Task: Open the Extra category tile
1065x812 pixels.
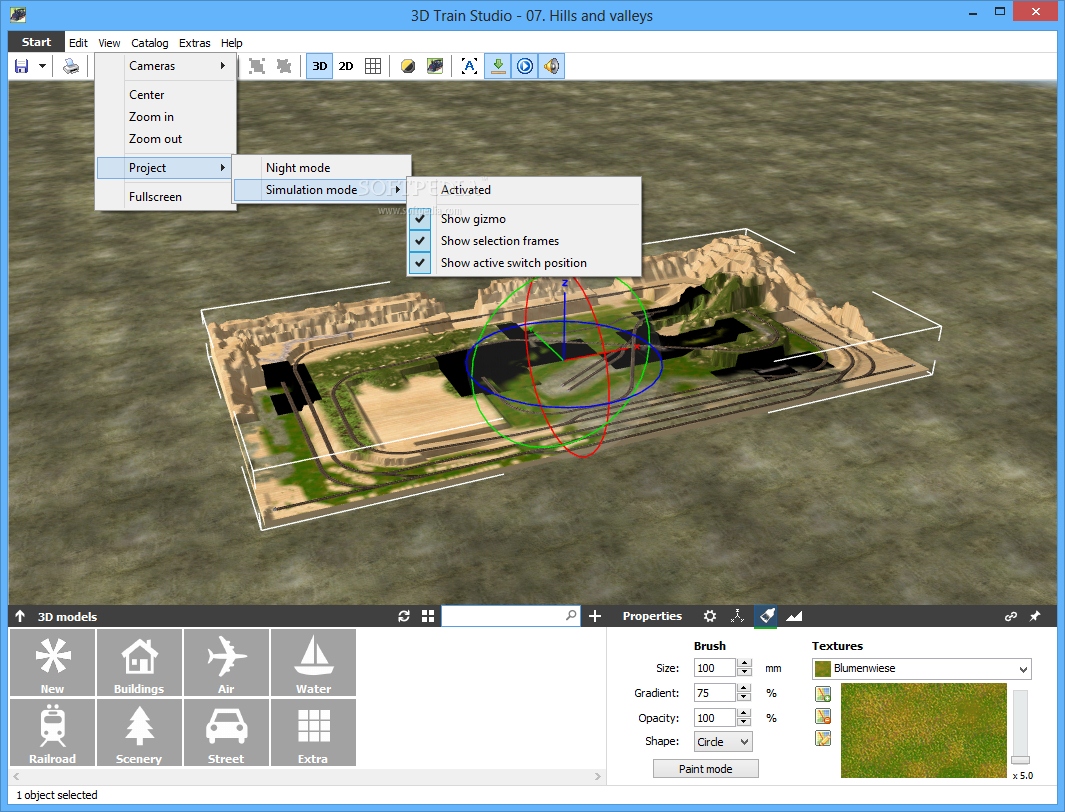Action: point(313,733)
